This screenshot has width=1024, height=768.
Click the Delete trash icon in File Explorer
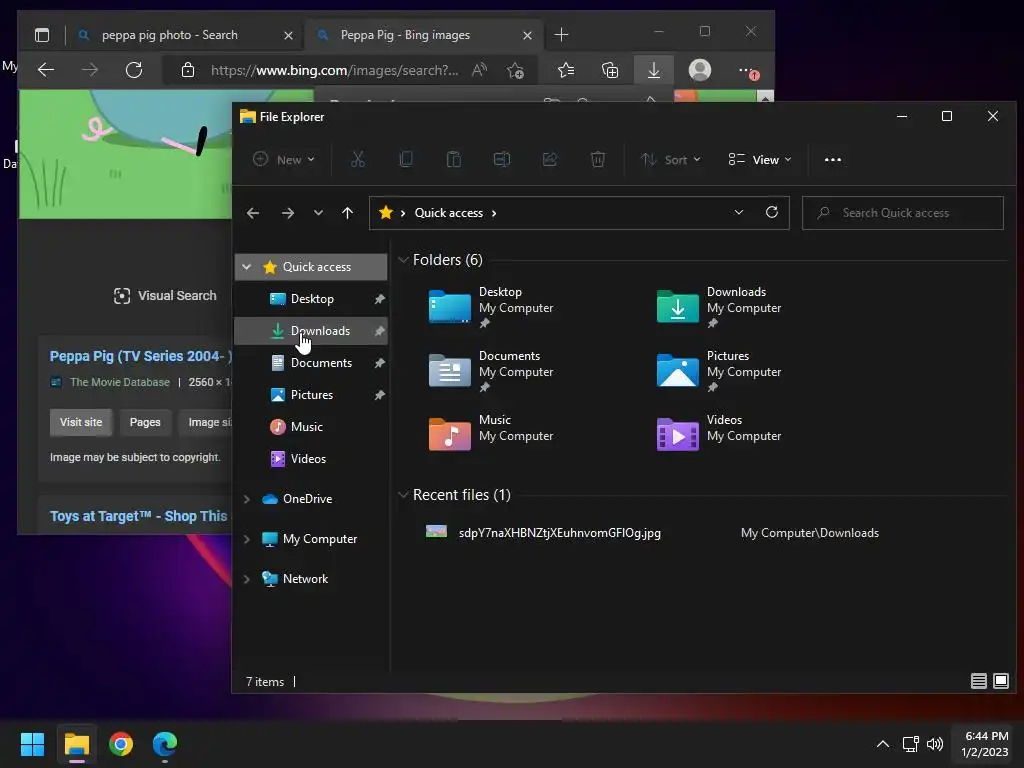tap(598, 159)
